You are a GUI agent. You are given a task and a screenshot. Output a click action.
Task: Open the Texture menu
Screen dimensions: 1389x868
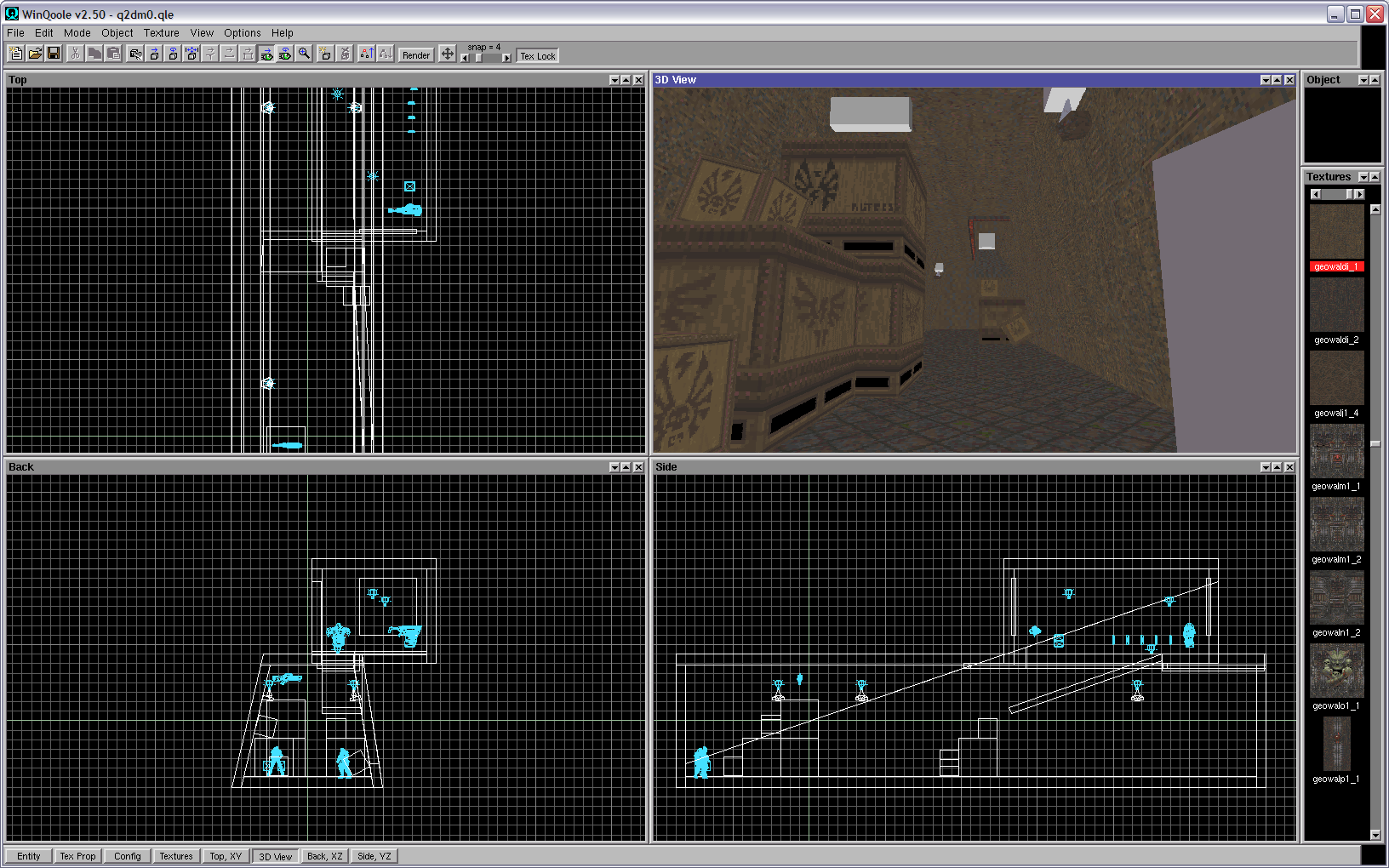(162, 33)
